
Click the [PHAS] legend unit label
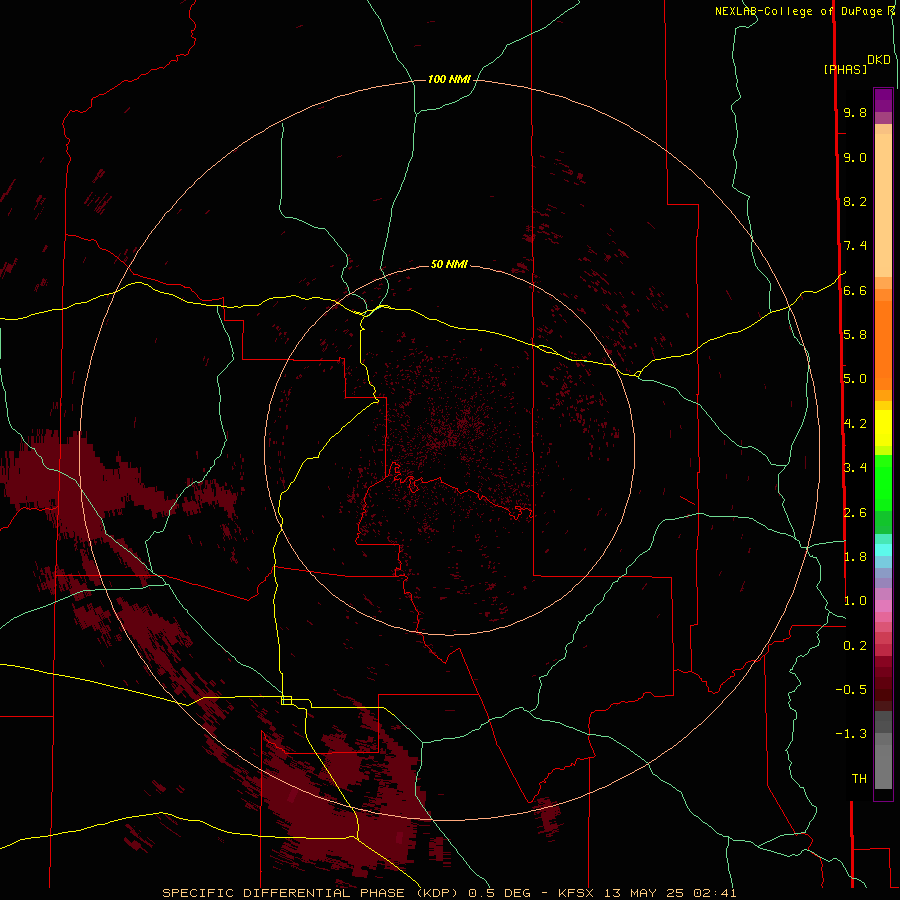[845, 69]
